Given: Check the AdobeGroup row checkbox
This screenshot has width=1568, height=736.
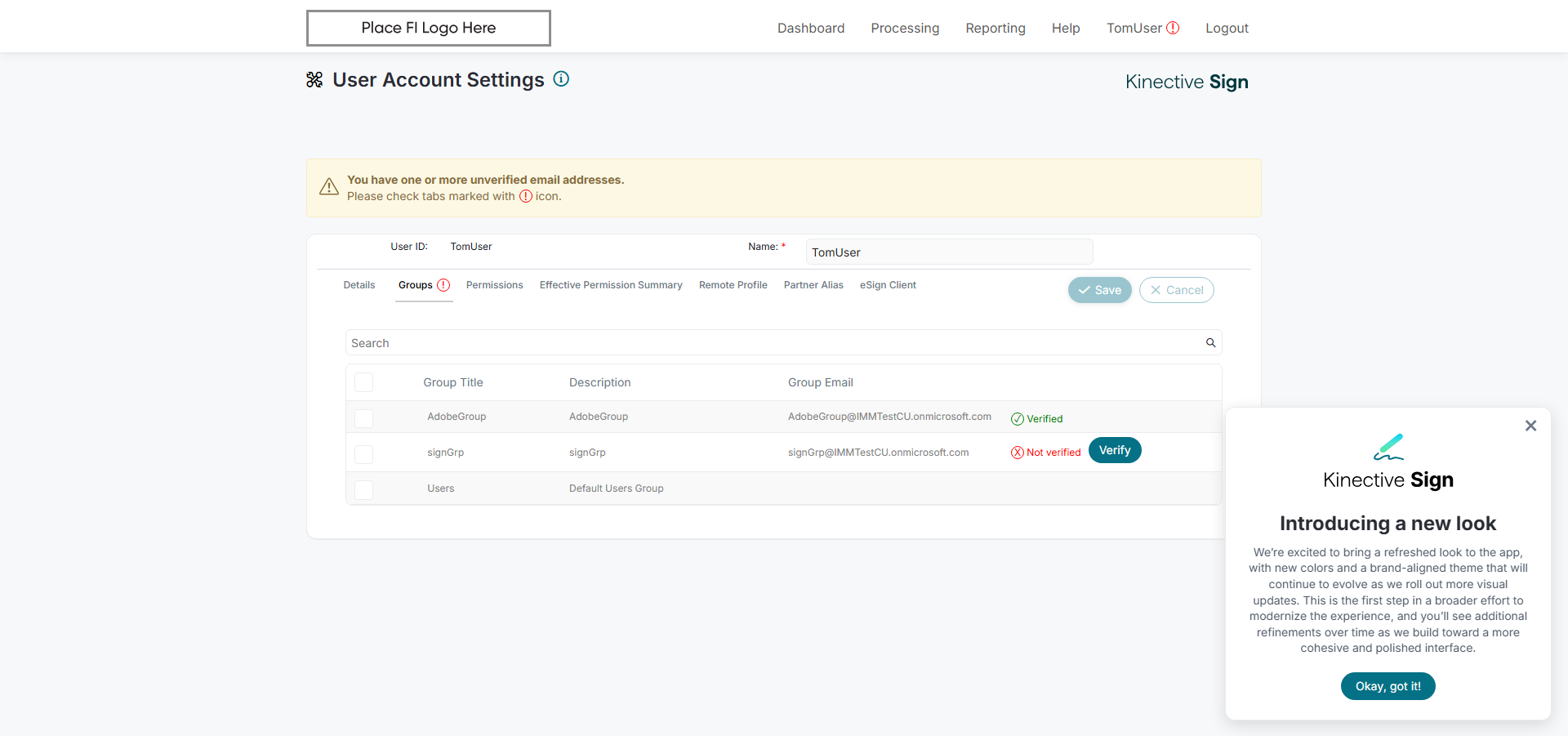Looking at the screenshot, I should point(364,418).
